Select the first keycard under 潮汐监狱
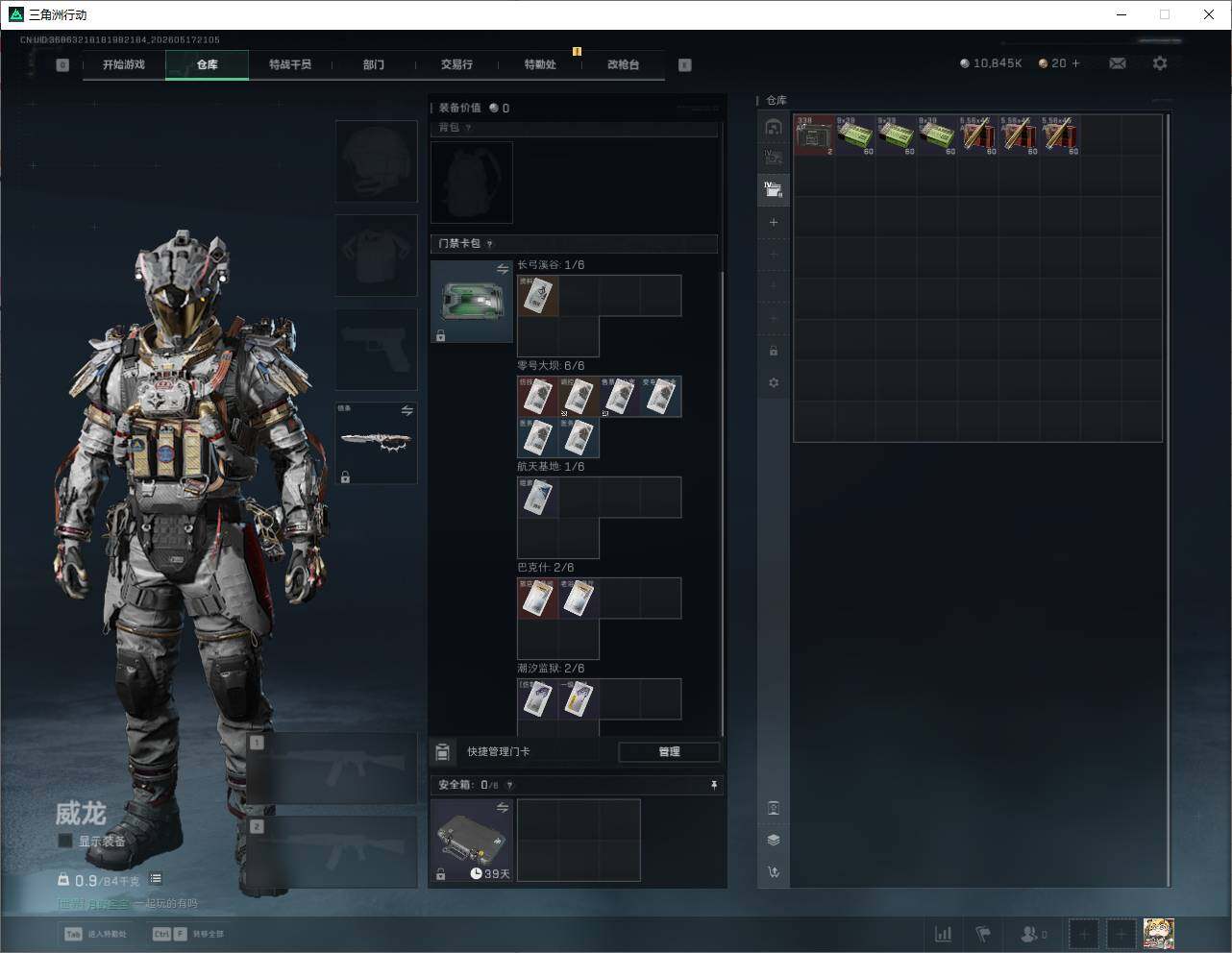This screenshot has width=1232, height=953. click(538, 699)
